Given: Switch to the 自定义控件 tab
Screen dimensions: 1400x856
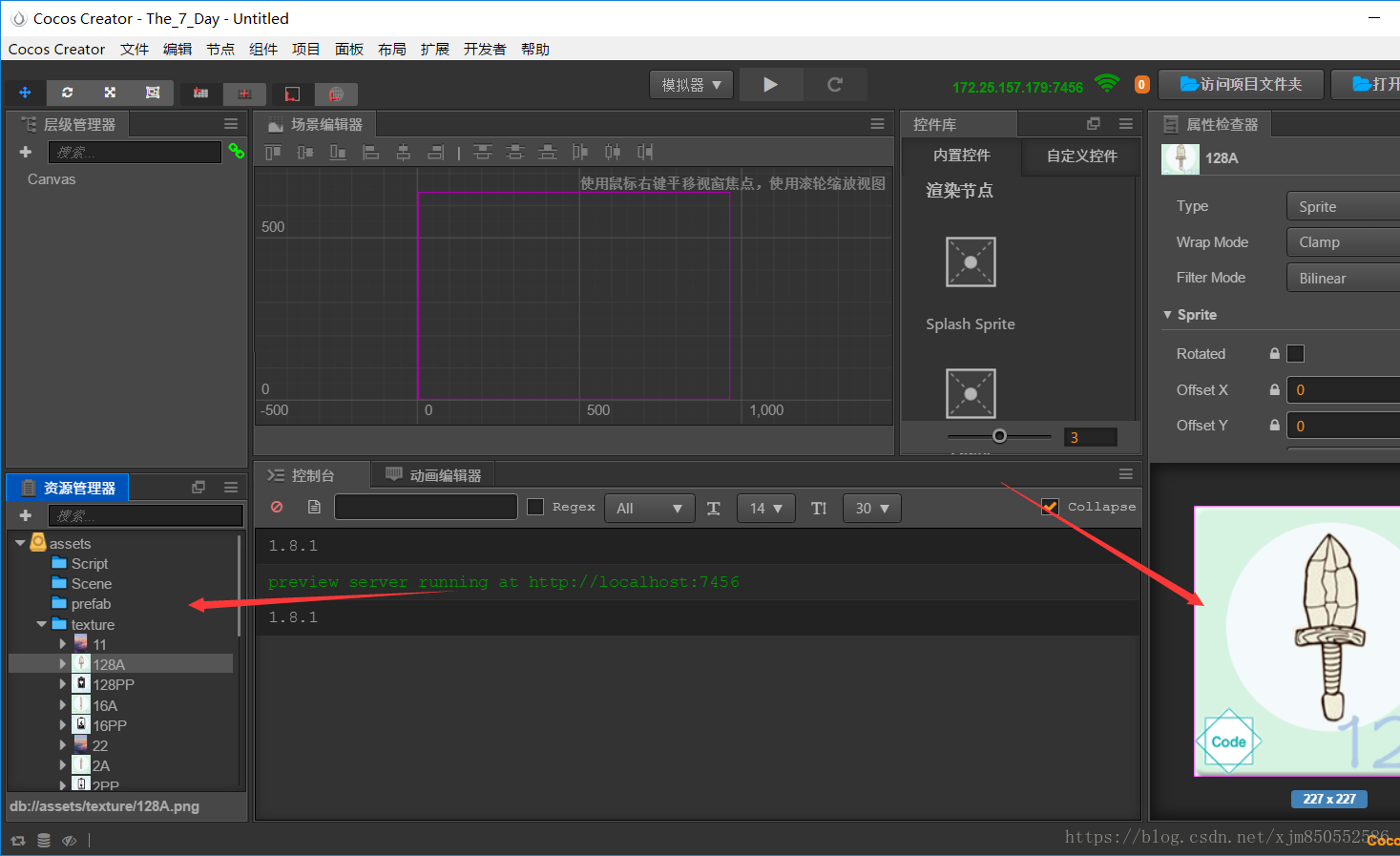Looking at the screenshot, I should click(x=1081, y=156).
